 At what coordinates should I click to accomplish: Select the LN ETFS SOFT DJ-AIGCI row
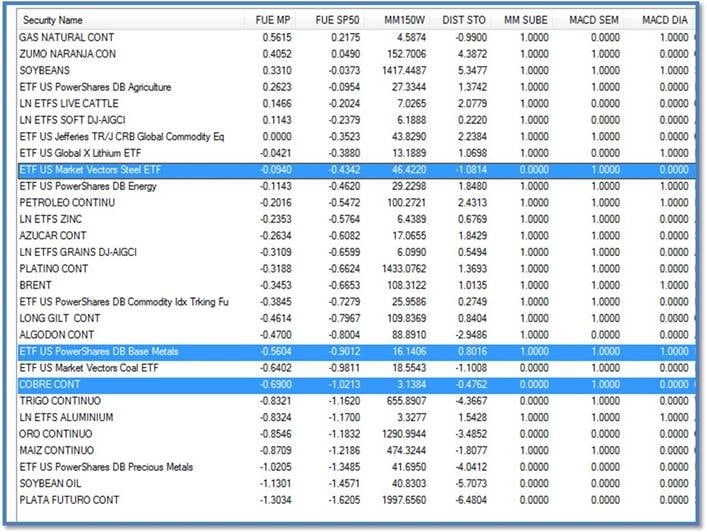click(x=356, y=120)
